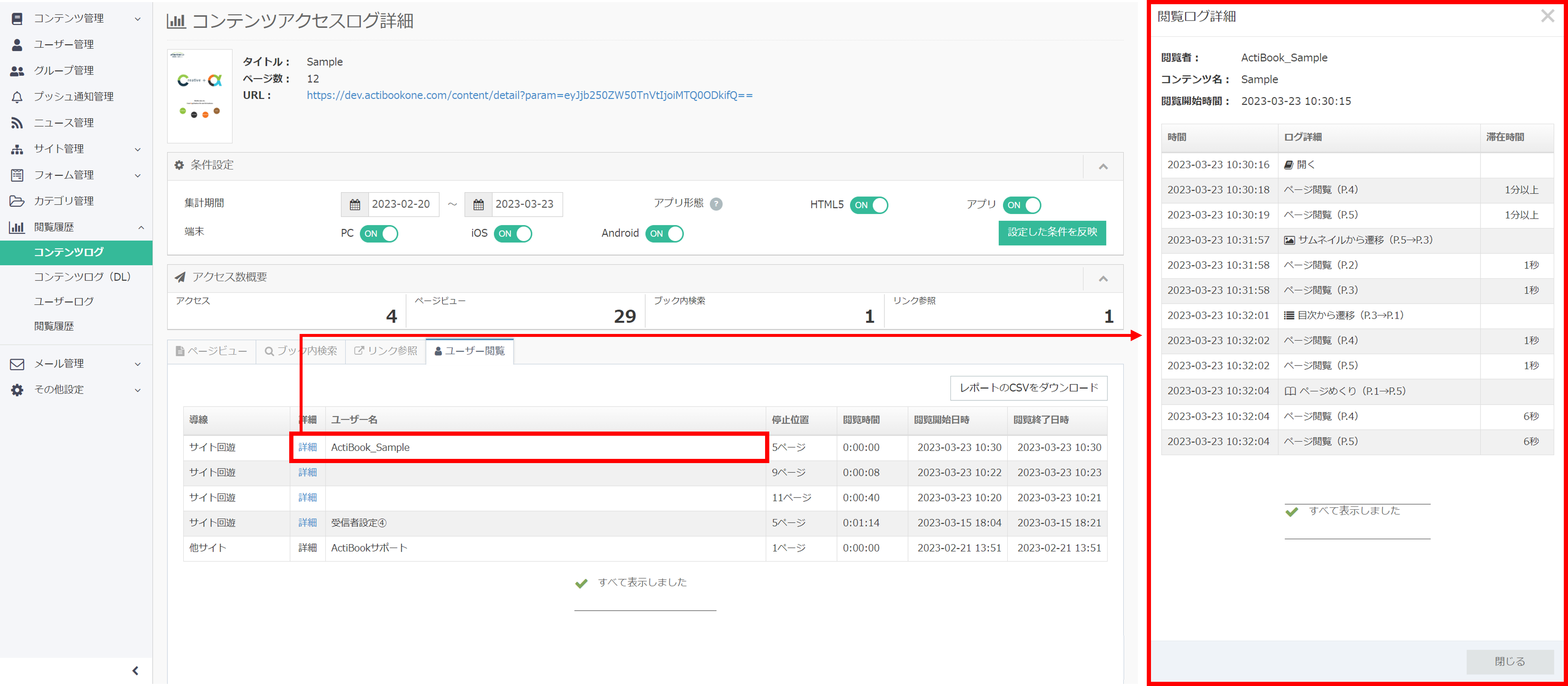Click the 設定した条件を反映 button
The height and width of the screenshot is (686, 1568).
click(x=1052, y=232)
